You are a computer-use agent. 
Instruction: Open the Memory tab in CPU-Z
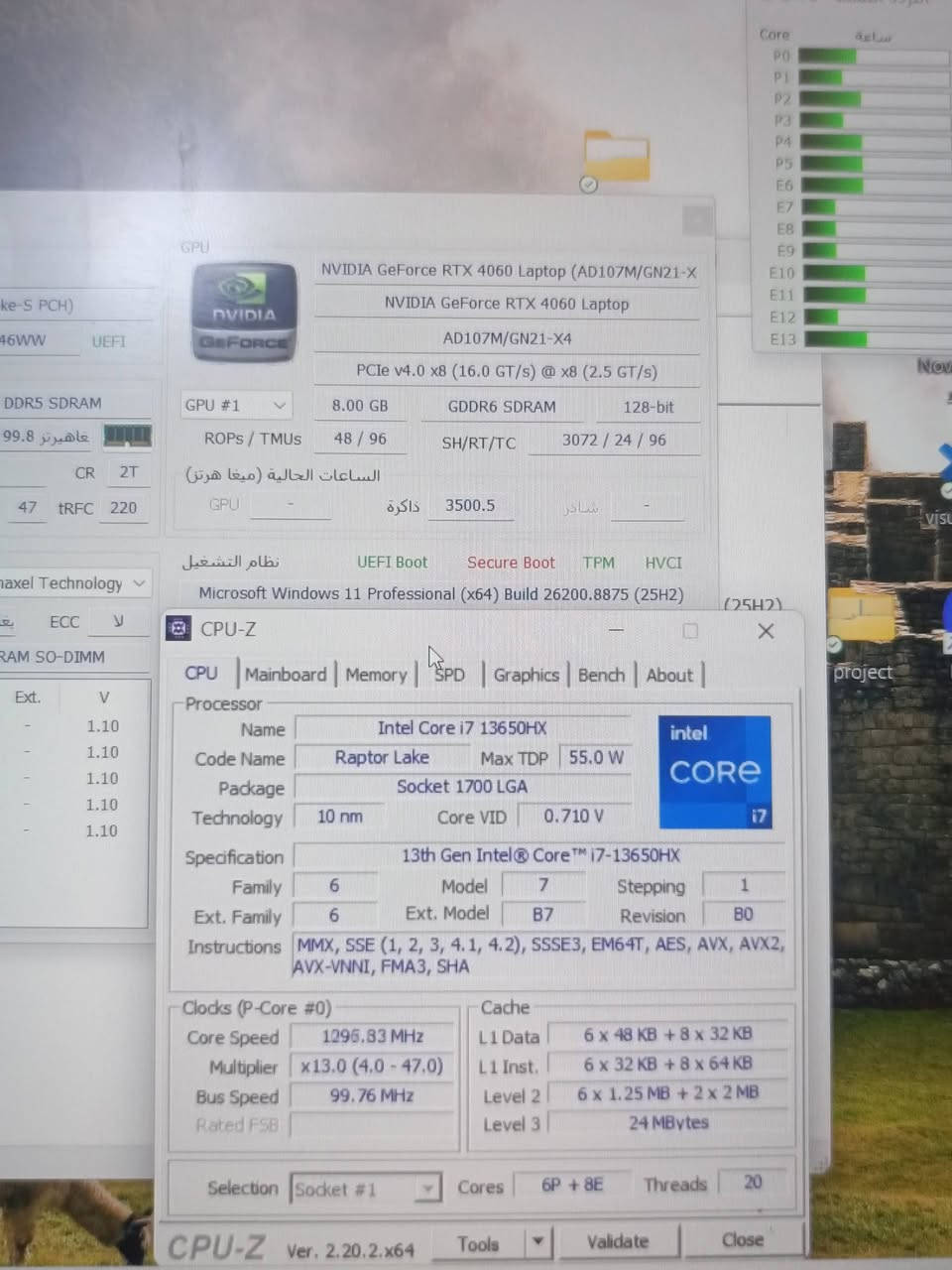tap(377, 675)
